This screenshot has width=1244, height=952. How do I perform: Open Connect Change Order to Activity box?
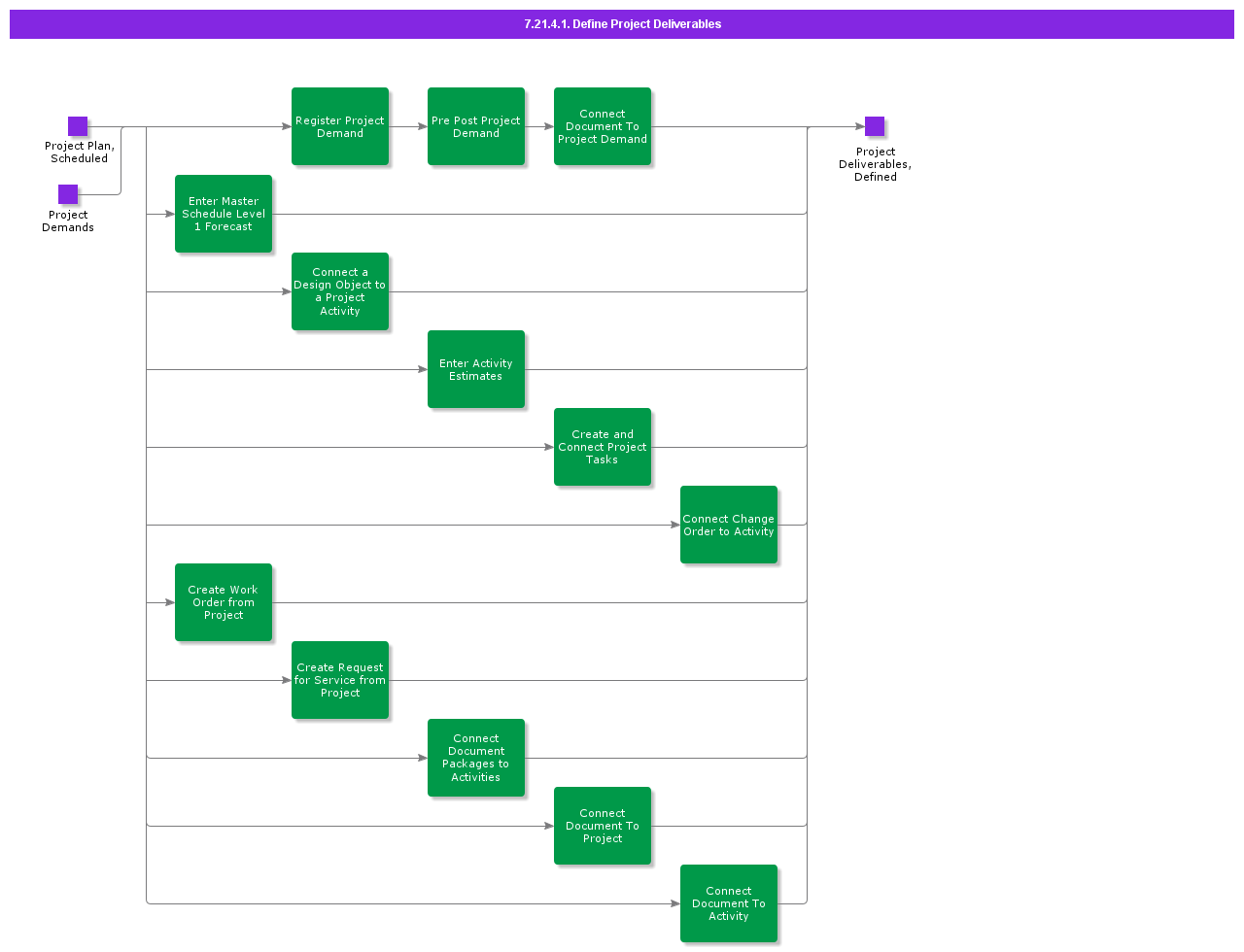pyautogui.click(x=729, y=525)
